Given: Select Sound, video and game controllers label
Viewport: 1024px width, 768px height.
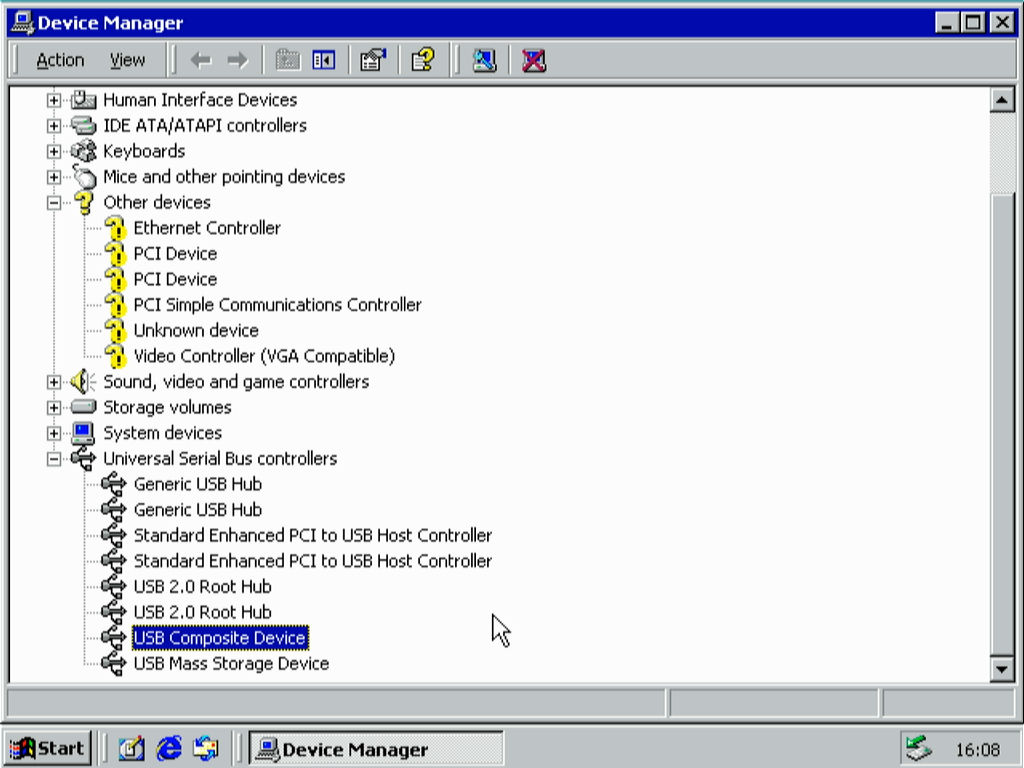Looking at the screenshot, I should pos(236,382).
